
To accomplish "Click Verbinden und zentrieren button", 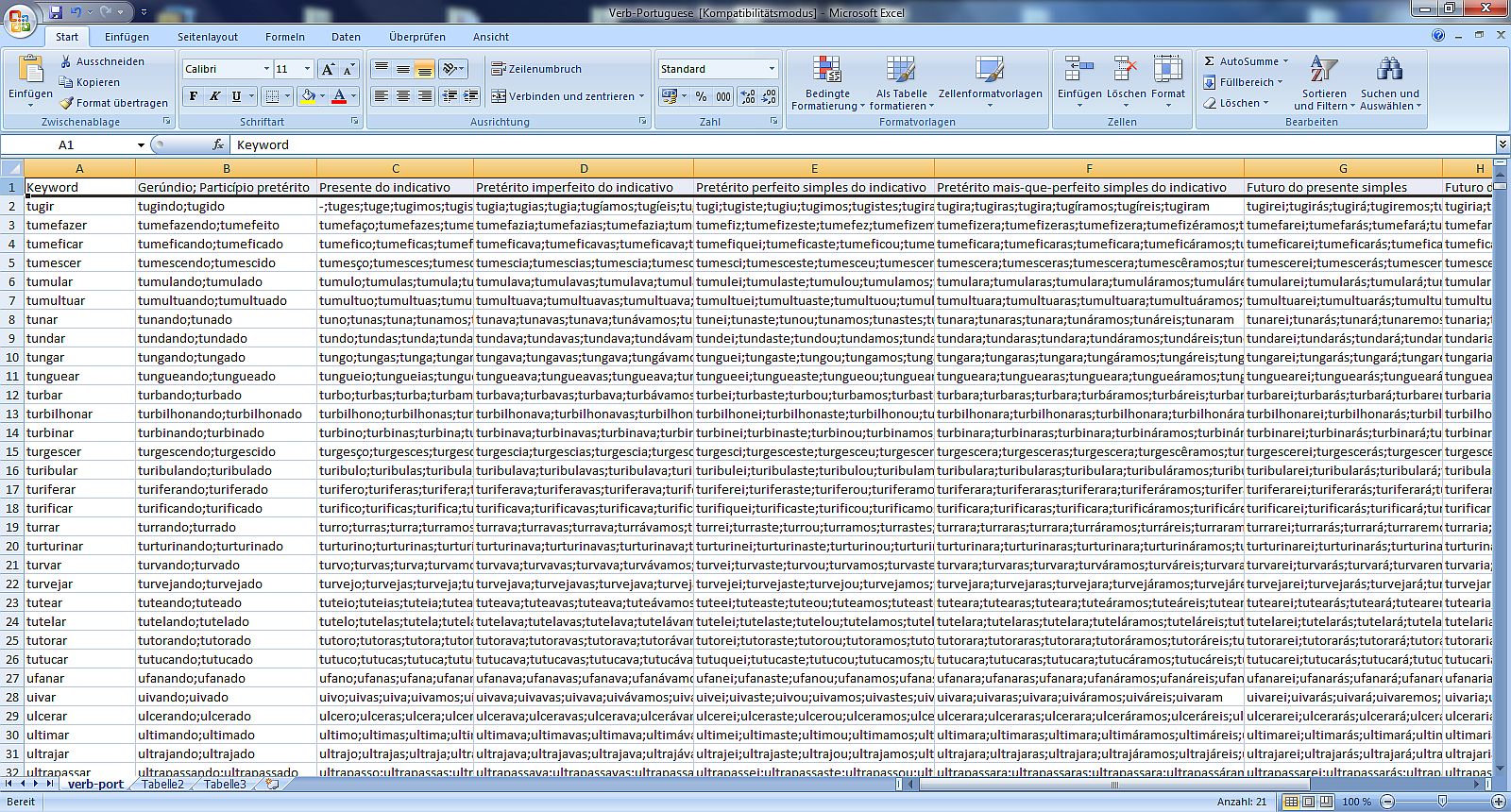I will click(563, 96).
